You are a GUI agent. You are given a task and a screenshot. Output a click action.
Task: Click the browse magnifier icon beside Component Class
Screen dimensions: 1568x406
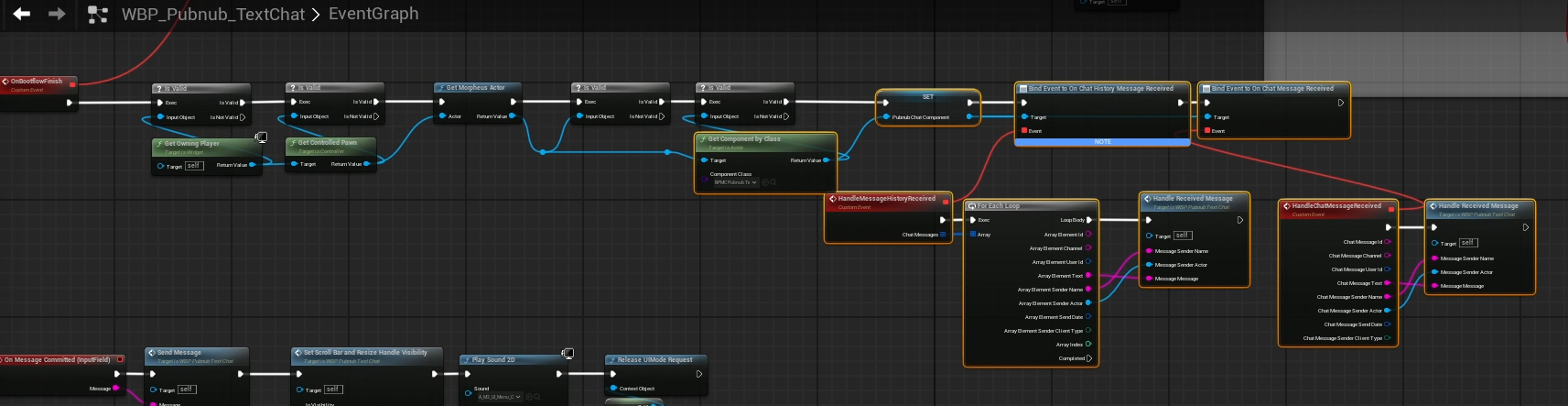[x=773, y=182]
